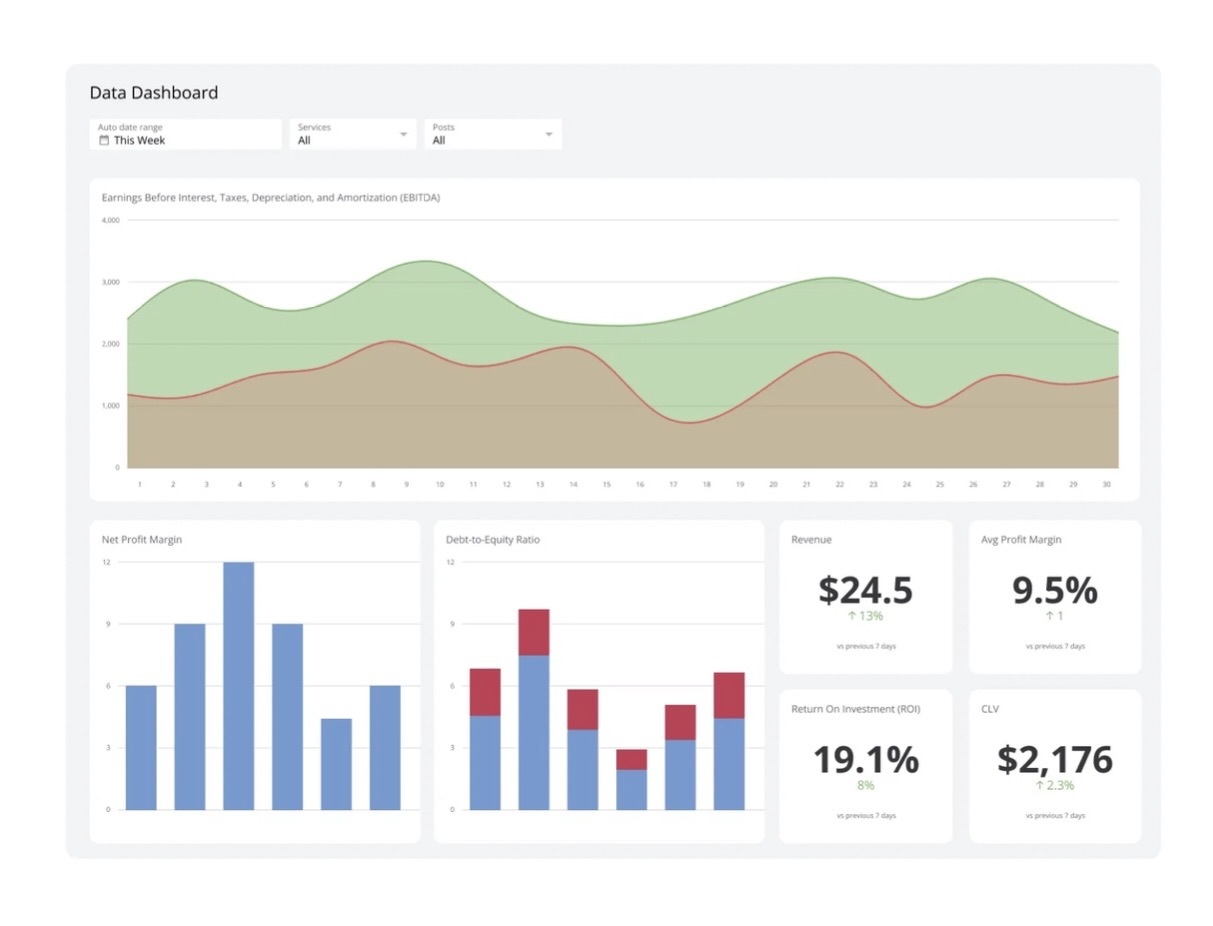
Task: Open the Auto date range picker
Action: (185, 134)
